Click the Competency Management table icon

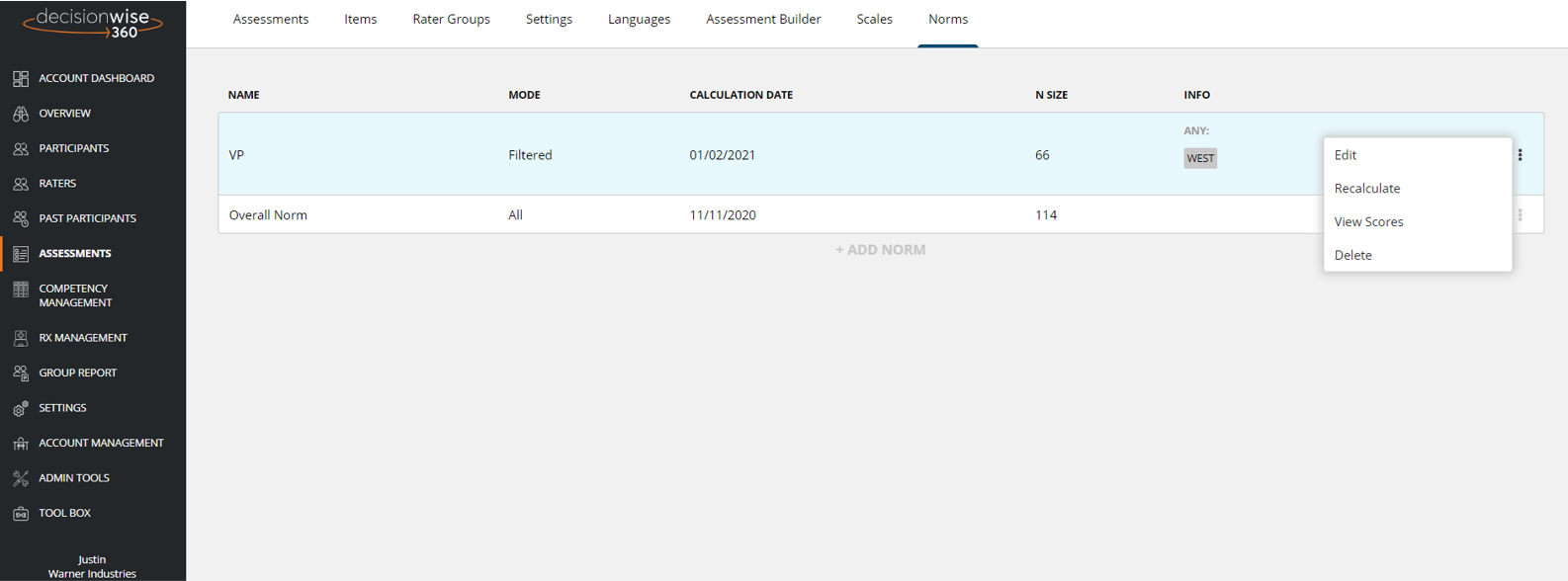(21, 290)
